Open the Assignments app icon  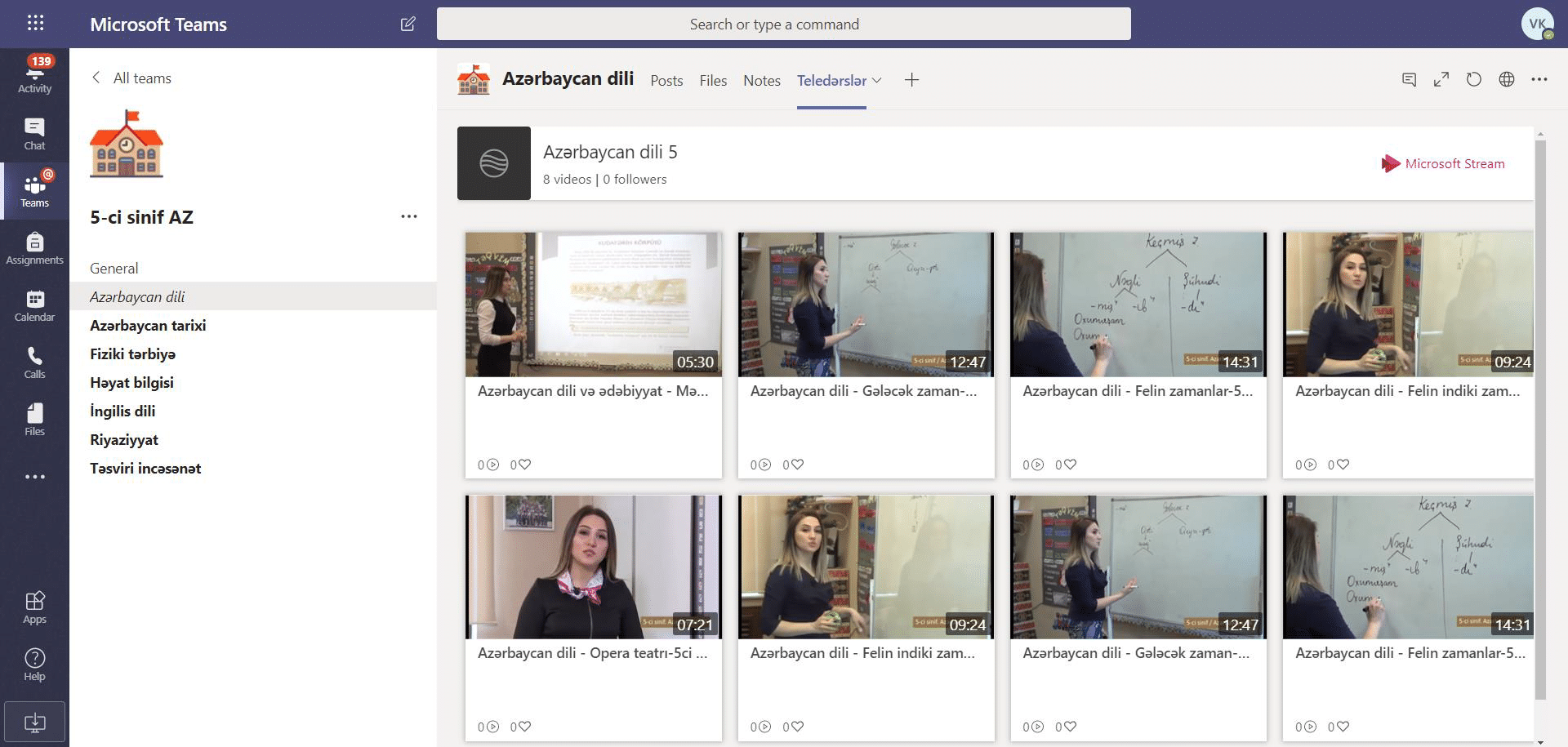(34, 248)
